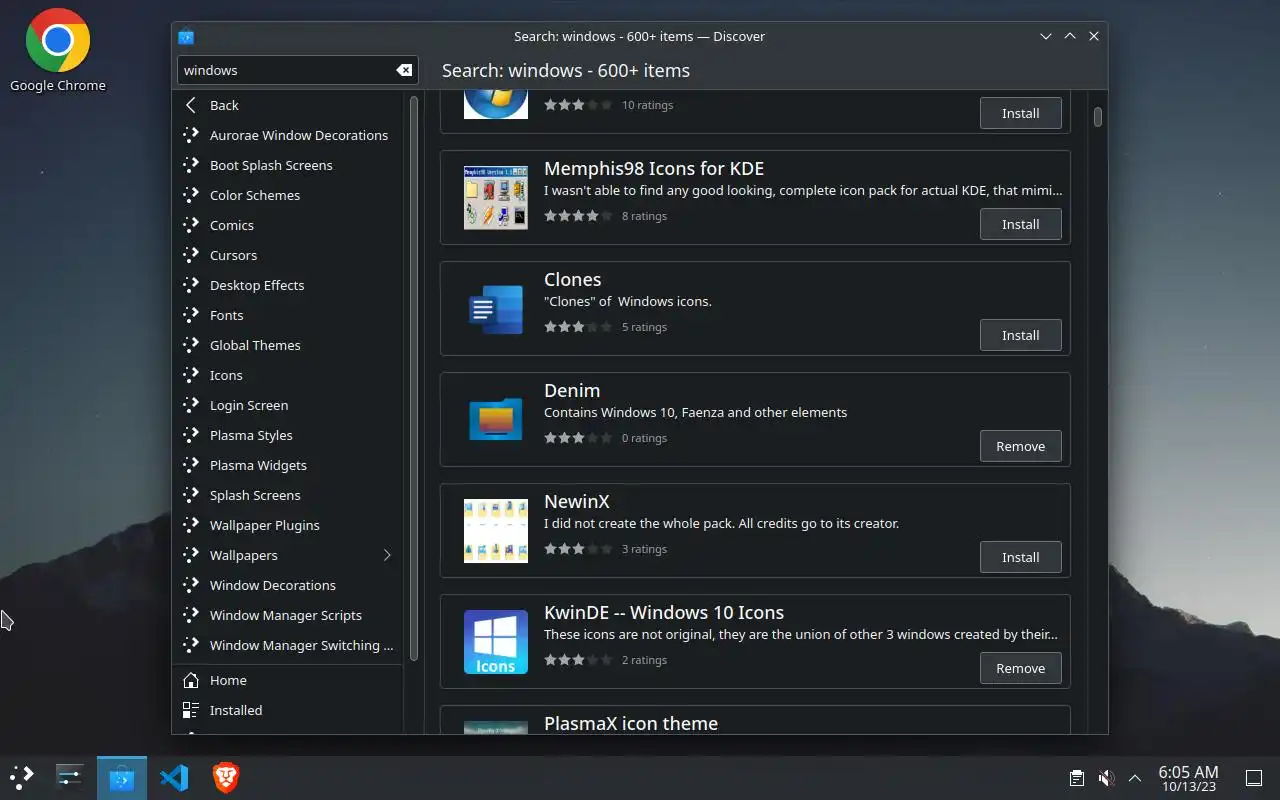1280x800 pixels.
Task: Open Visual Studio Code from taskbar
Action: [174, 777]
